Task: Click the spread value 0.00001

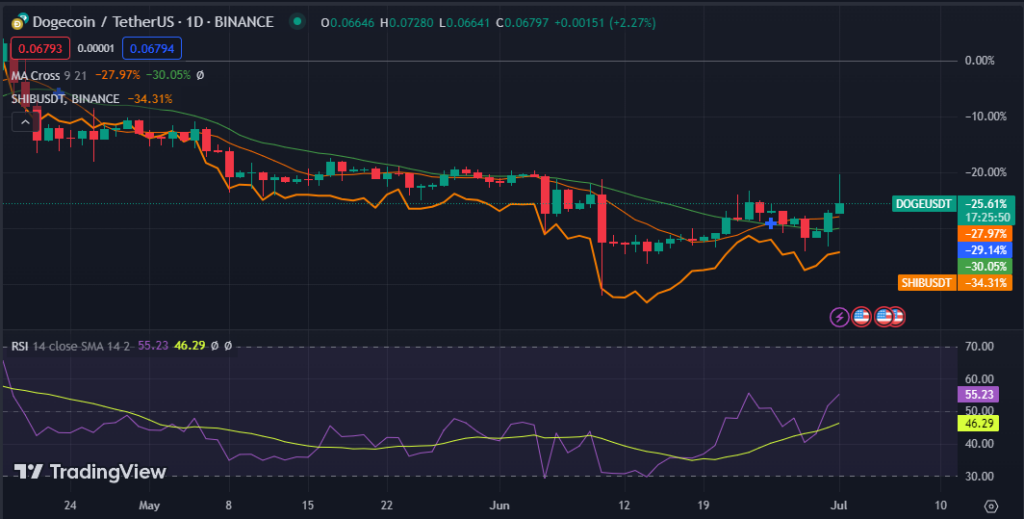Action: [x=95, y=48]
